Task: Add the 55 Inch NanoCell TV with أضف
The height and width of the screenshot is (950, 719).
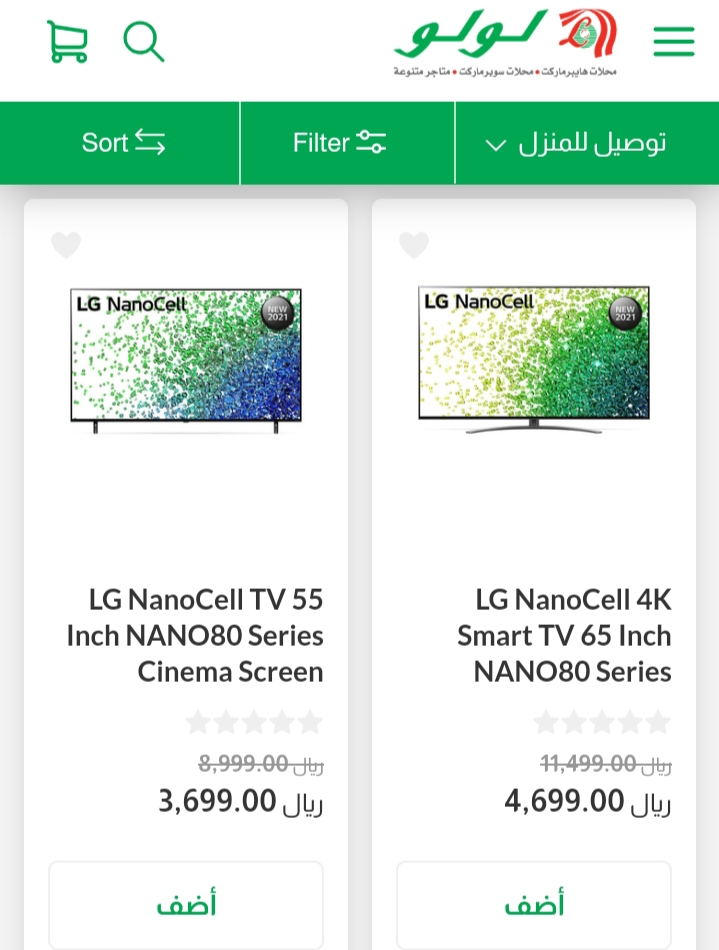Action: pos(186,905)
